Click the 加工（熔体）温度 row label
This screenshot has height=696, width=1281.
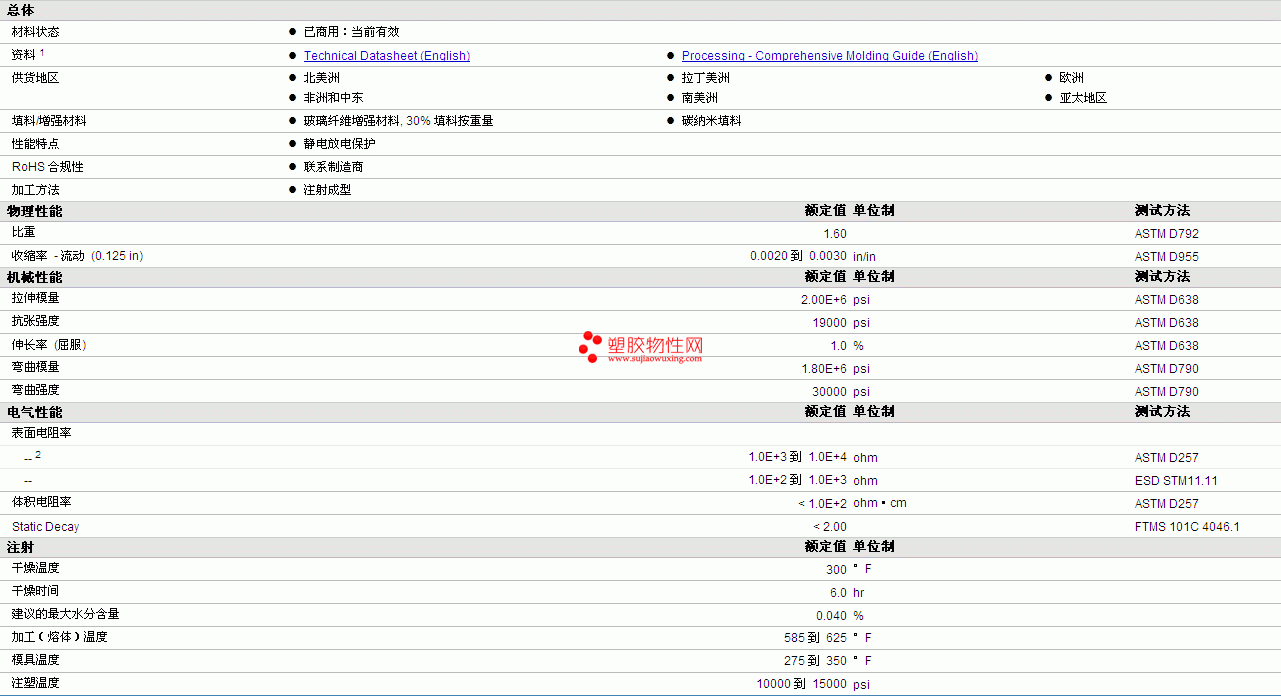pos(59,637)
